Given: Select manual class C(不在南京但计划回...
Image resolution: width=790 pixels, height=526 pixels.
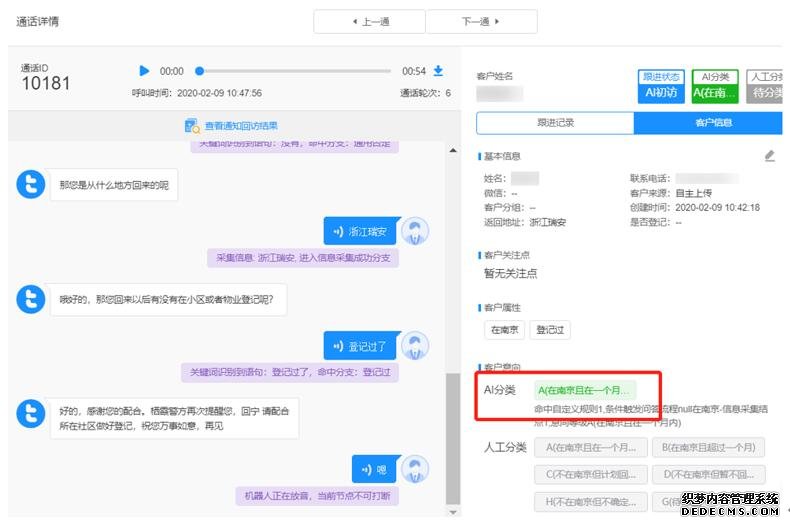Looking at the screenshot, I should coord(590,474).
